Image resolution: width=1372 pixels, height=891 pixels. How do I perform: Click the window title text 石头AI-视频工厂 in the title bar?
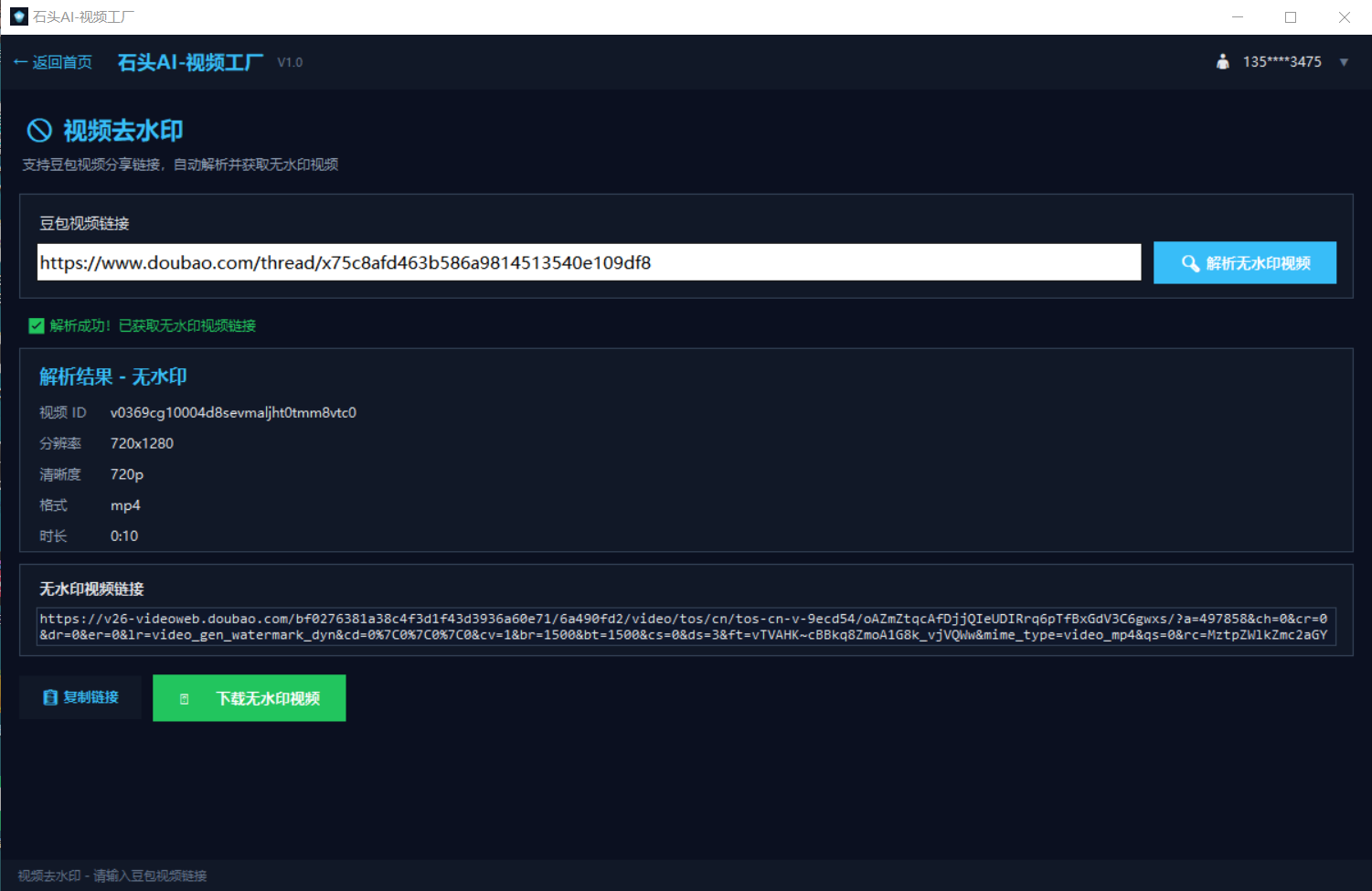[x=83, y=16]
